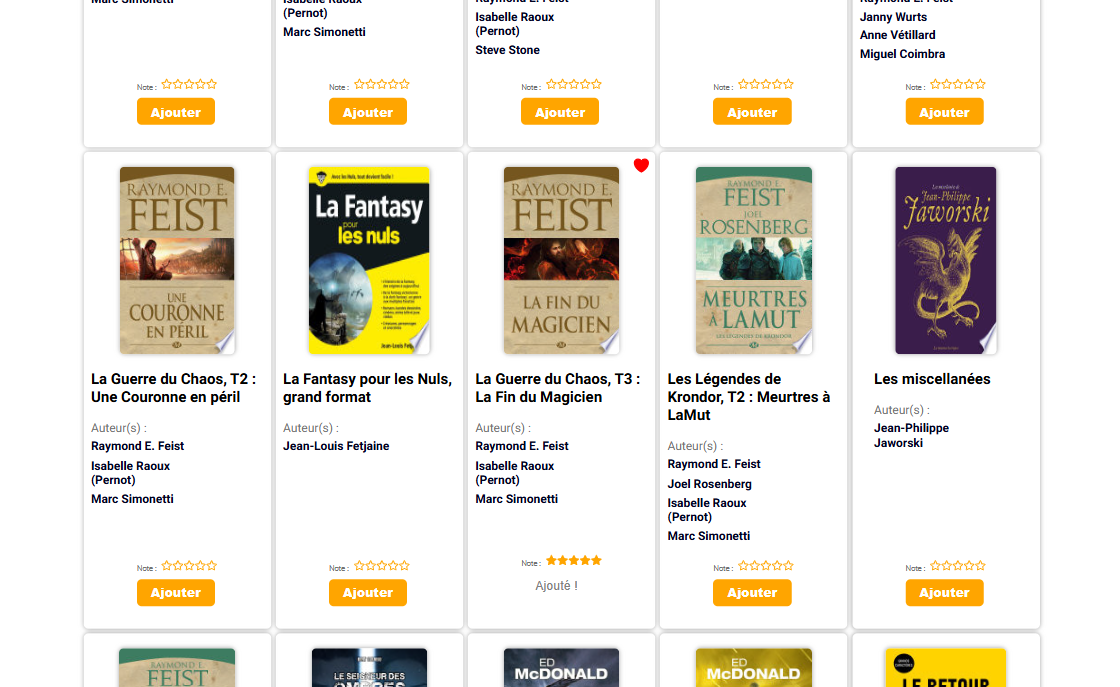The height and width of the screenshot is (687, 1120).
Task: Open the Les miscellanées title
Action: click(932, 379)
